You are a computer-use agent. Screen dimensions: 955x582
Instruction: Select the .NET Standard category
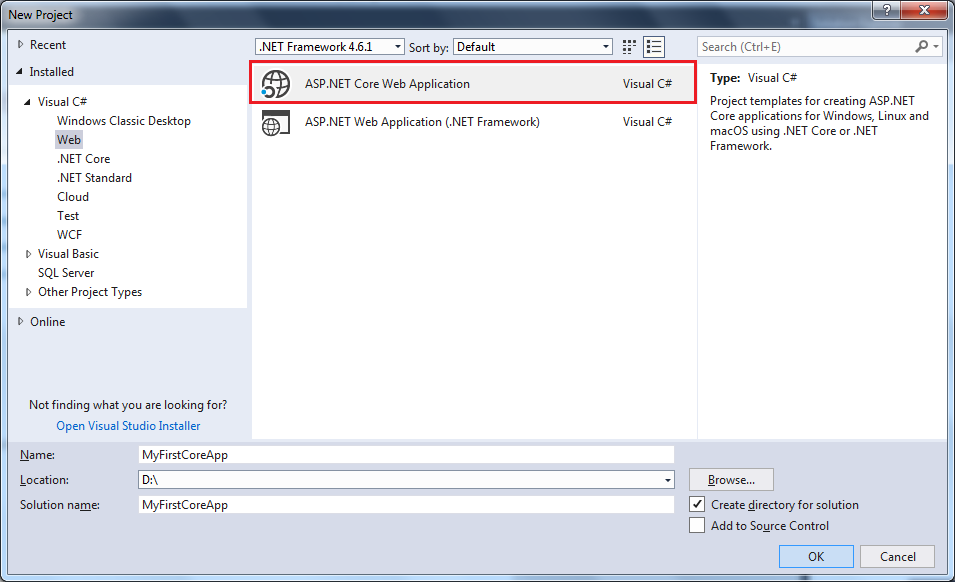[x=94, y=178]
